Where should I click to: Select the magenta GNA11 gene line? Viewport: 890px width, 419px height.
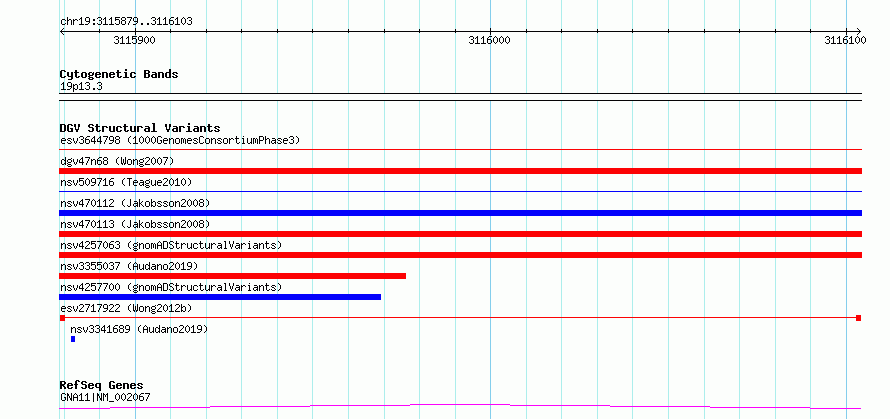[x=460, y=407]
